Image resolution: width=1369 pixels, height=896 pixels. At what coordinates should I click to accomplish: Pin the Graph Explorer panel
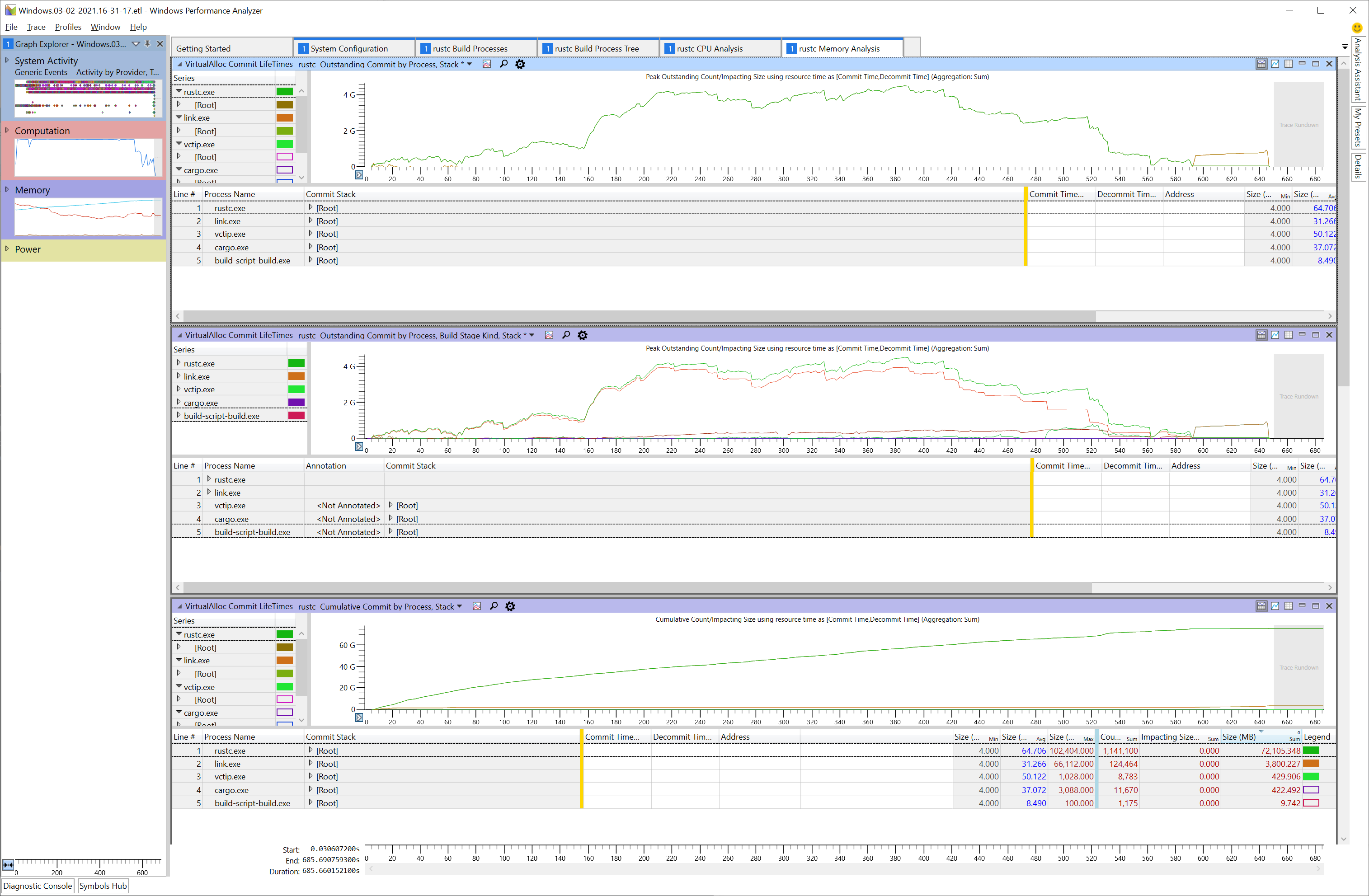[x=147, y=44]
